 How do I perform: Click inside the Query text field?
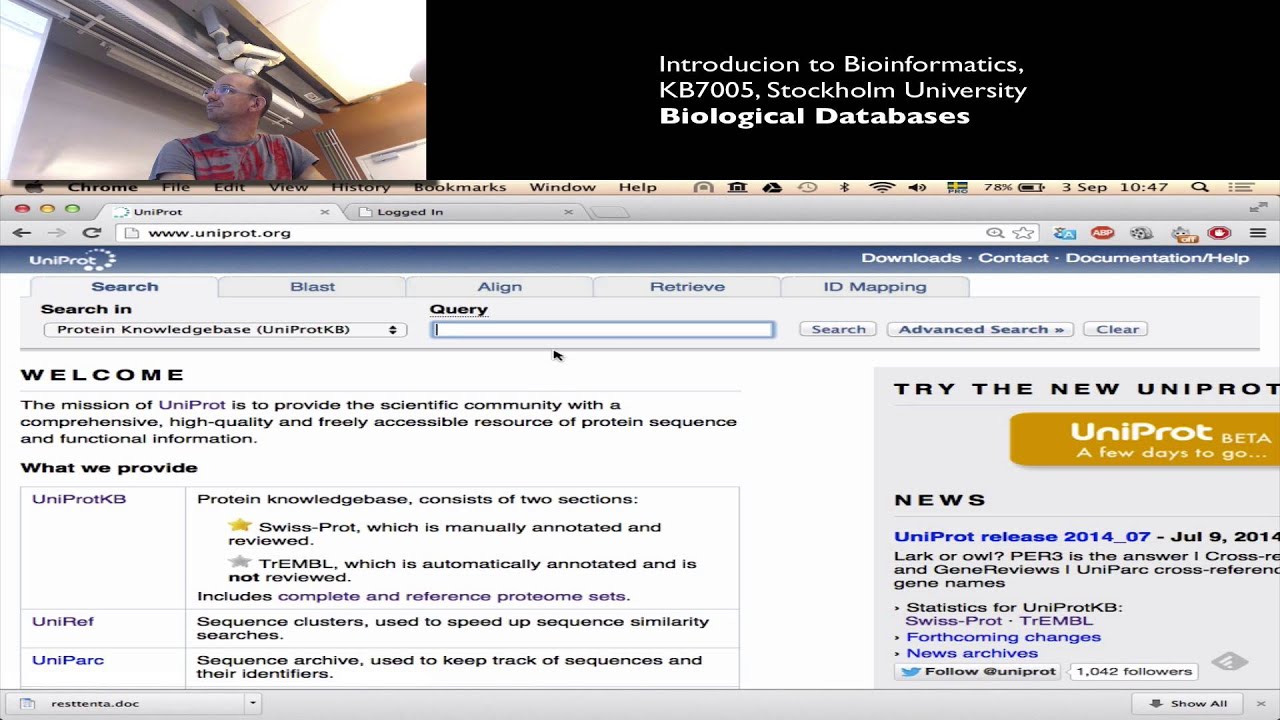pyautogui.click(x=603, y=329)
